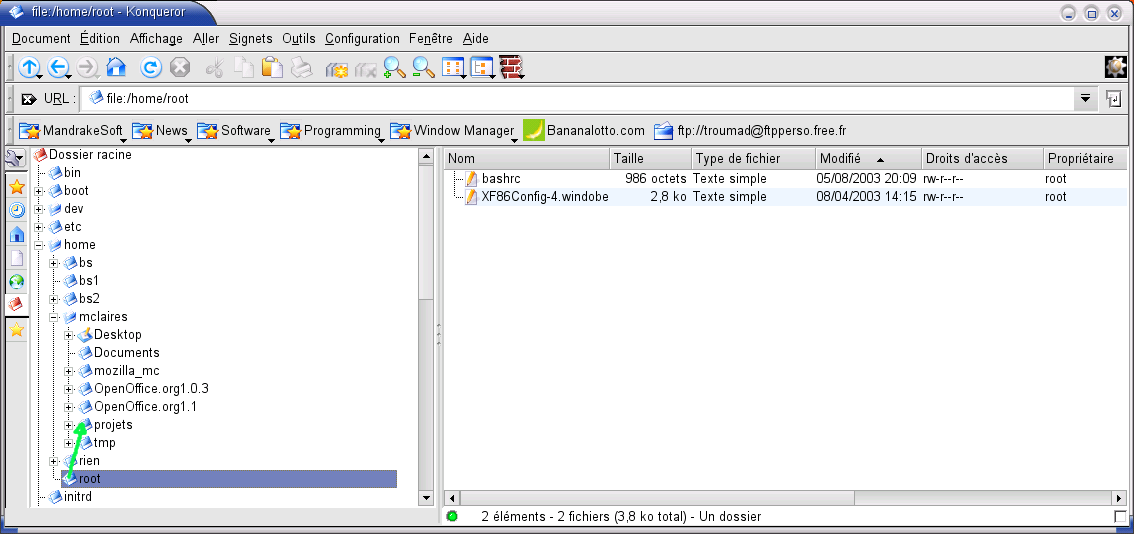Collapse the mclaires folder tree node
This screenshot has height=534, width=1134.
click(55, 317)
